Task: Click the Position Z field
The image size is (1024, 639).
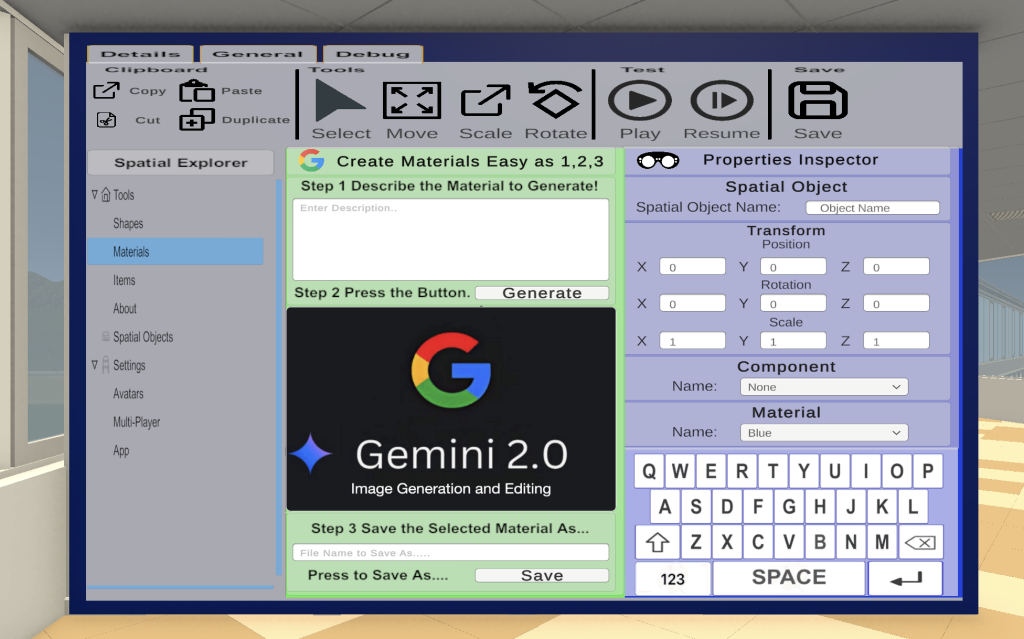Action: pyautogui.click(x=896, y=267)
